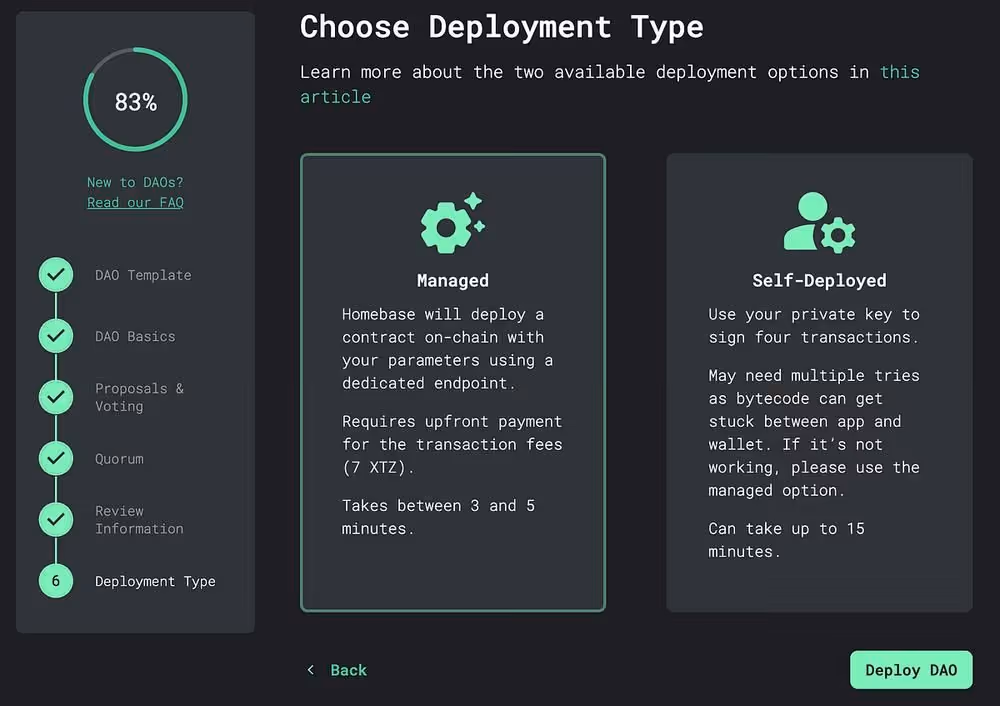The image size is (1000, 706).
Task: Select the Deployment Type step label
Action: pyautogui.click(x=155, y=581)
